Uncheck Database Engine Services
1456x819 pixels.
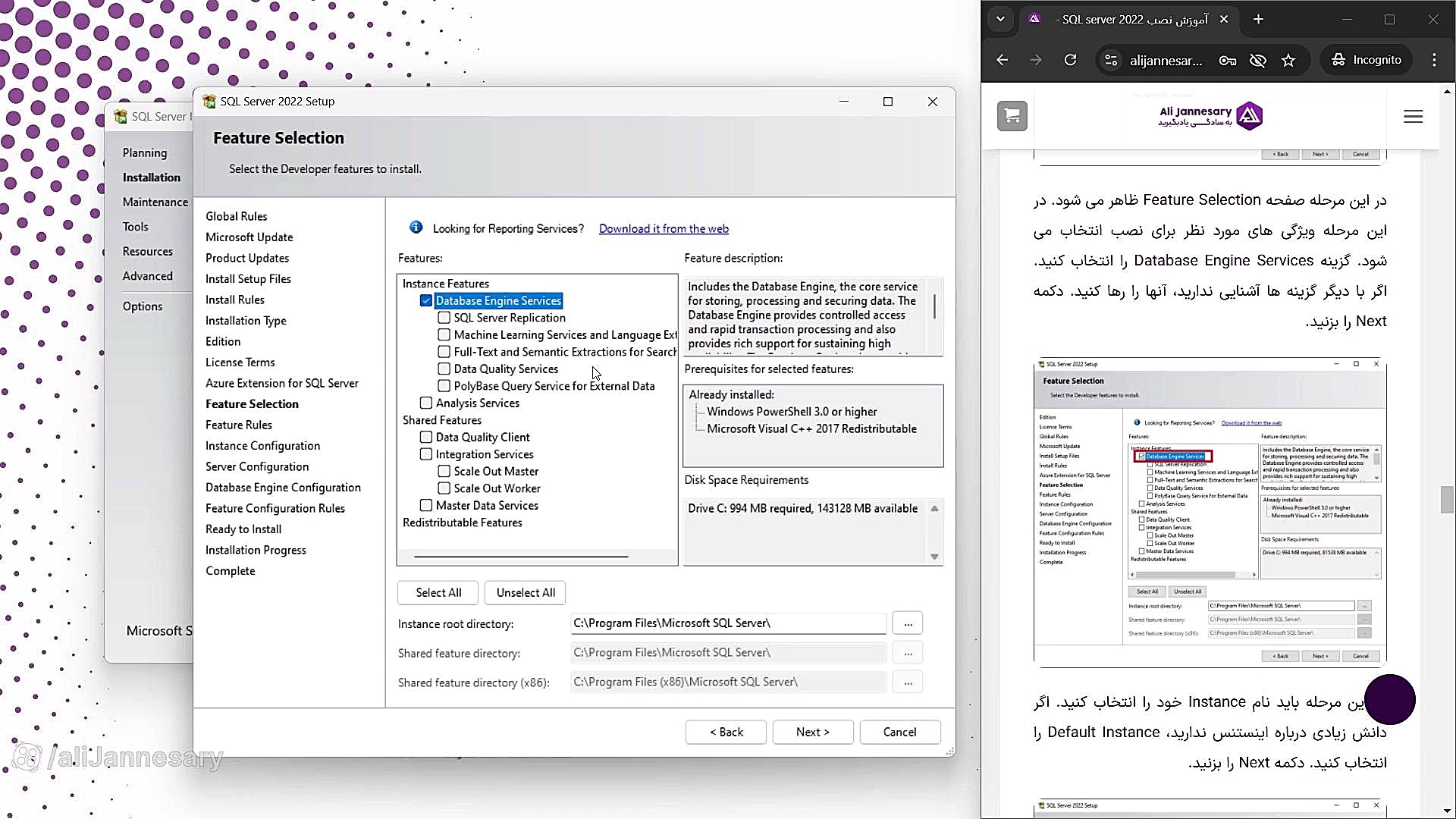coord(426,301)
